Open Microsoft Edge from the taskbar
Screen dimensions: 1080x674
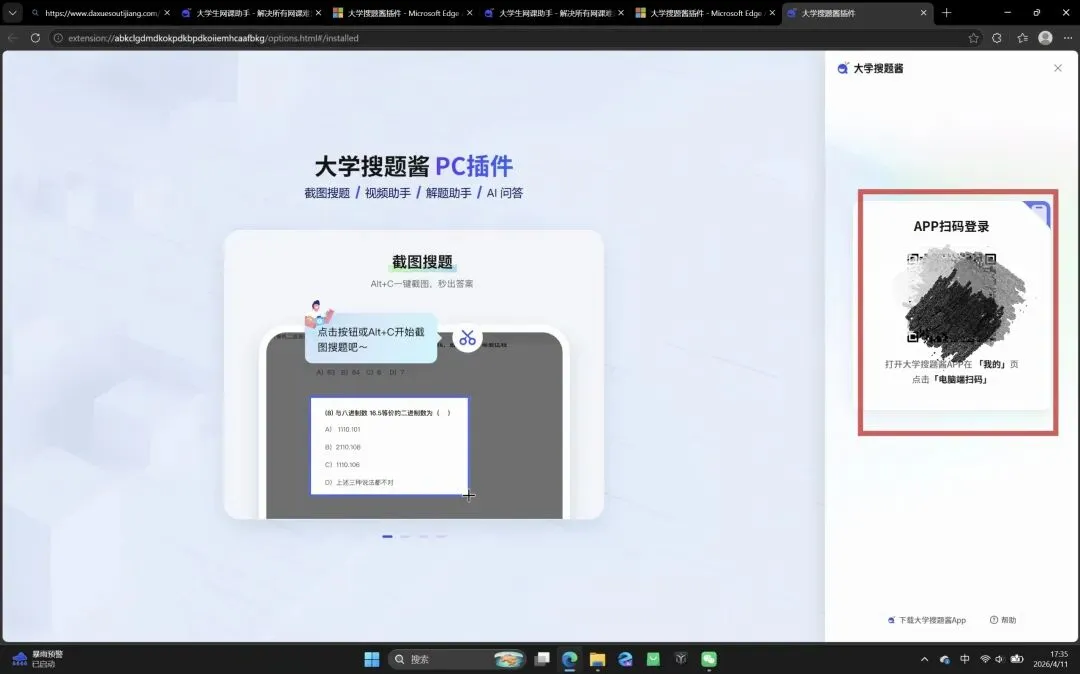click(x=570, y=660)
